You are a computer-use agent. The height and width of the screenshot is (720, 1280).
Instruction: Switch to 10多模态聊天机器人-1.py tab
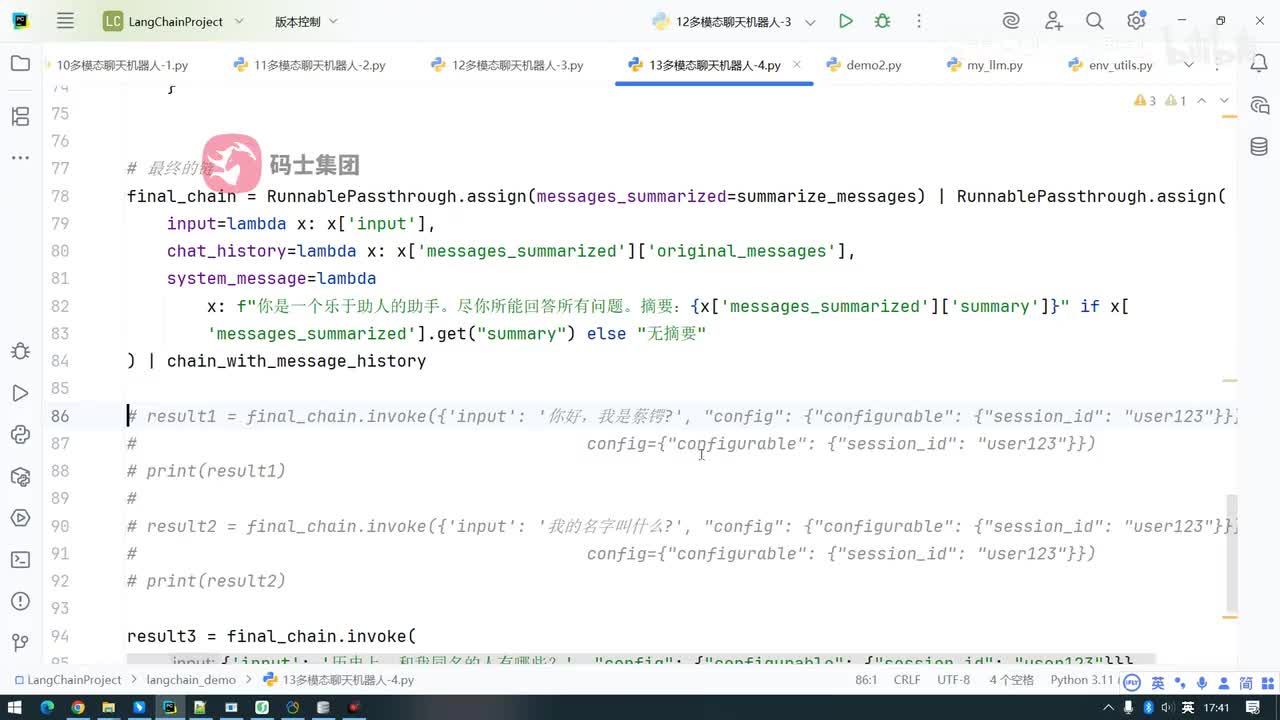pos(122,65)
